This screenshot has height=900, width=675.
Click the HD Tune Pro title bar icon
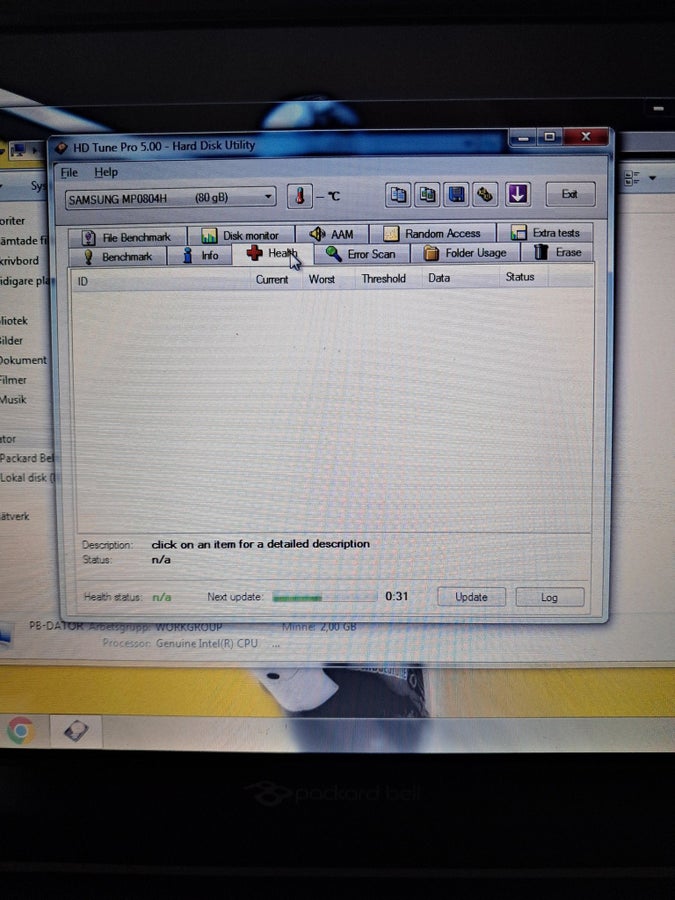(x=61, y=148)
